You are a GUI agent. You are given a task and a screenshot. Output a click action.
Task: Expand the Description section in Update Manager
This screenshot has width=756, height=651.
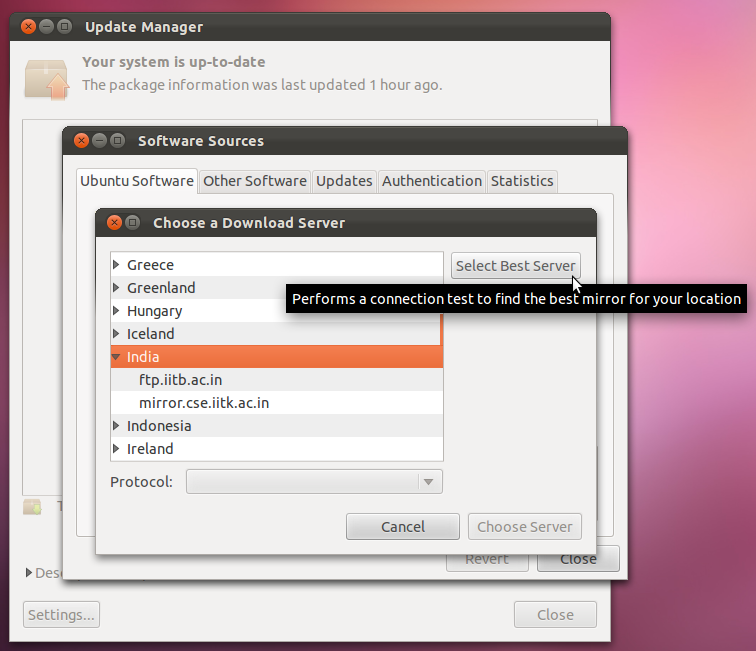pyautogui.click(x=29, y=573)
